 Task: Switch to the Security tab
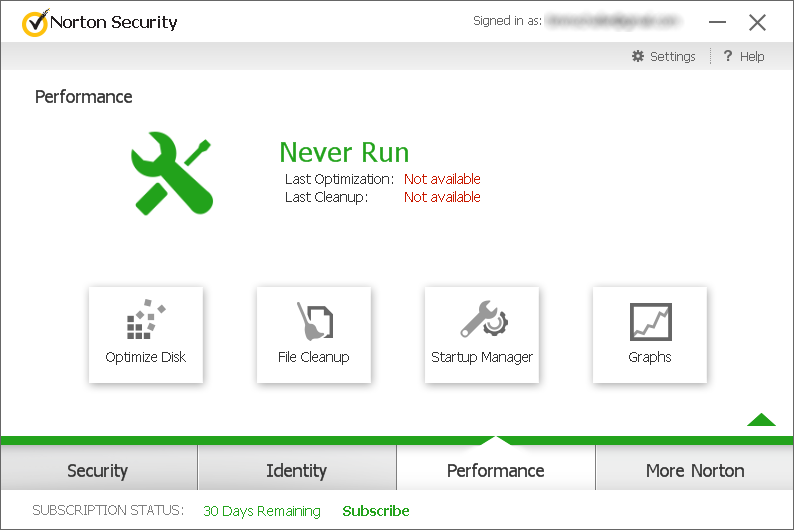[x=98, y=470]
